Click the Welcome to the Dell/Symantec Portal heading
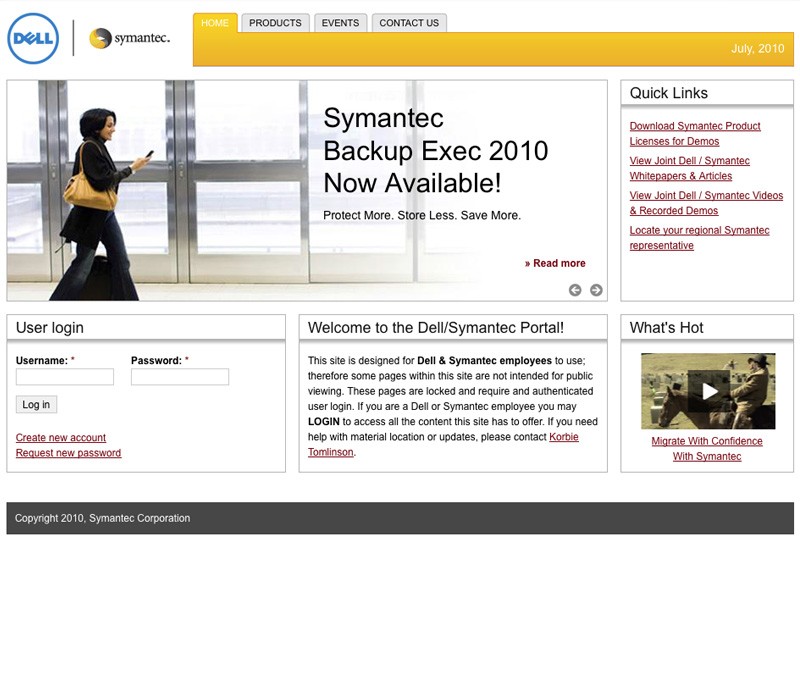 [436, 328]
